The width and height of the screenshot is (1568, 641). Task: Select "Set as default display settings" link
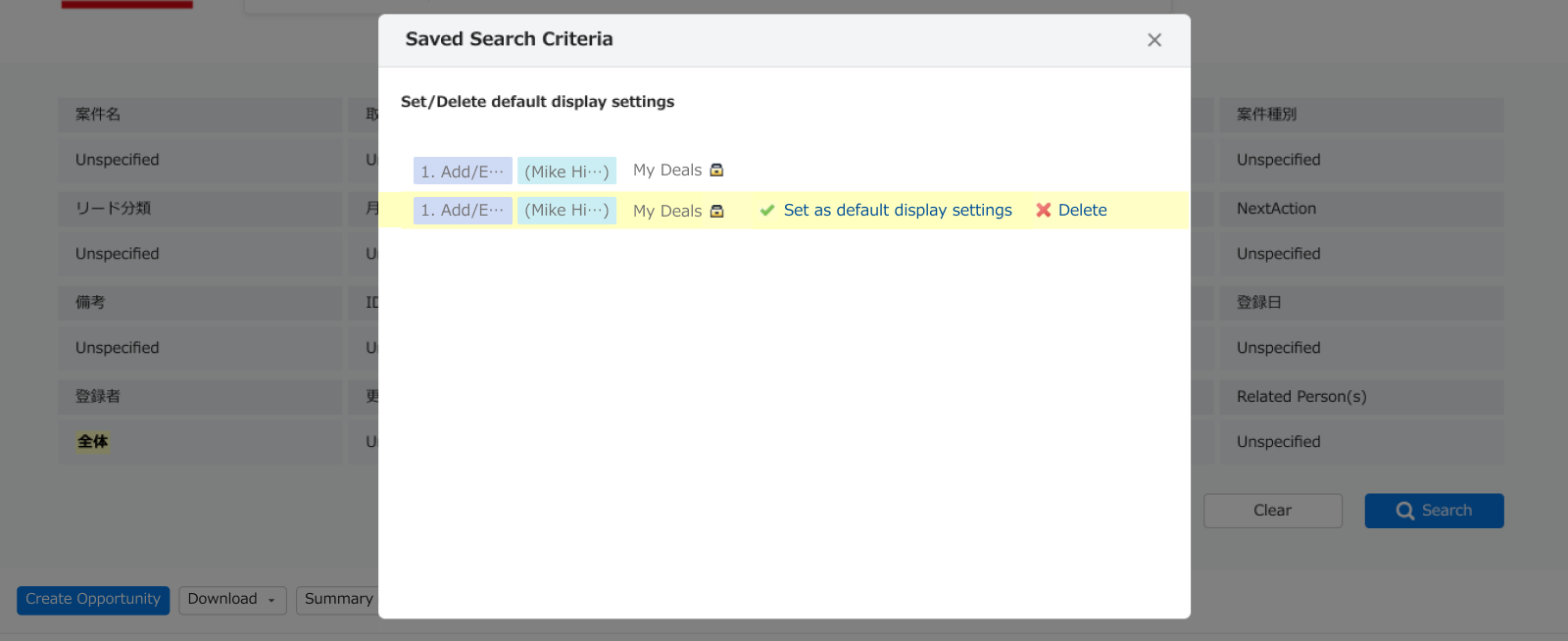point(897,211)
